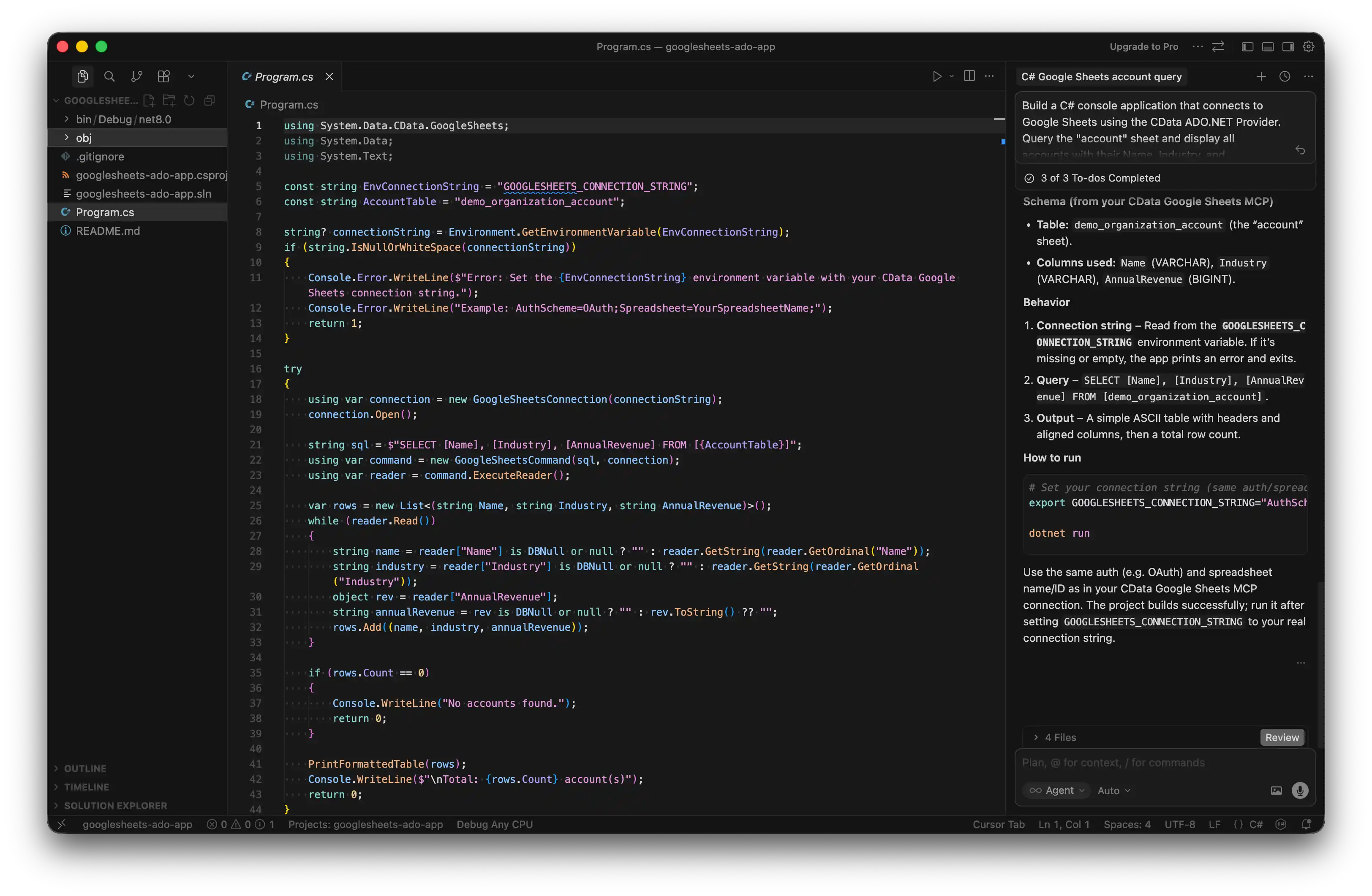Screen dimensions: 1372x896
Task: Split the editor with the split icon
Action: click(x=969, y=76)
